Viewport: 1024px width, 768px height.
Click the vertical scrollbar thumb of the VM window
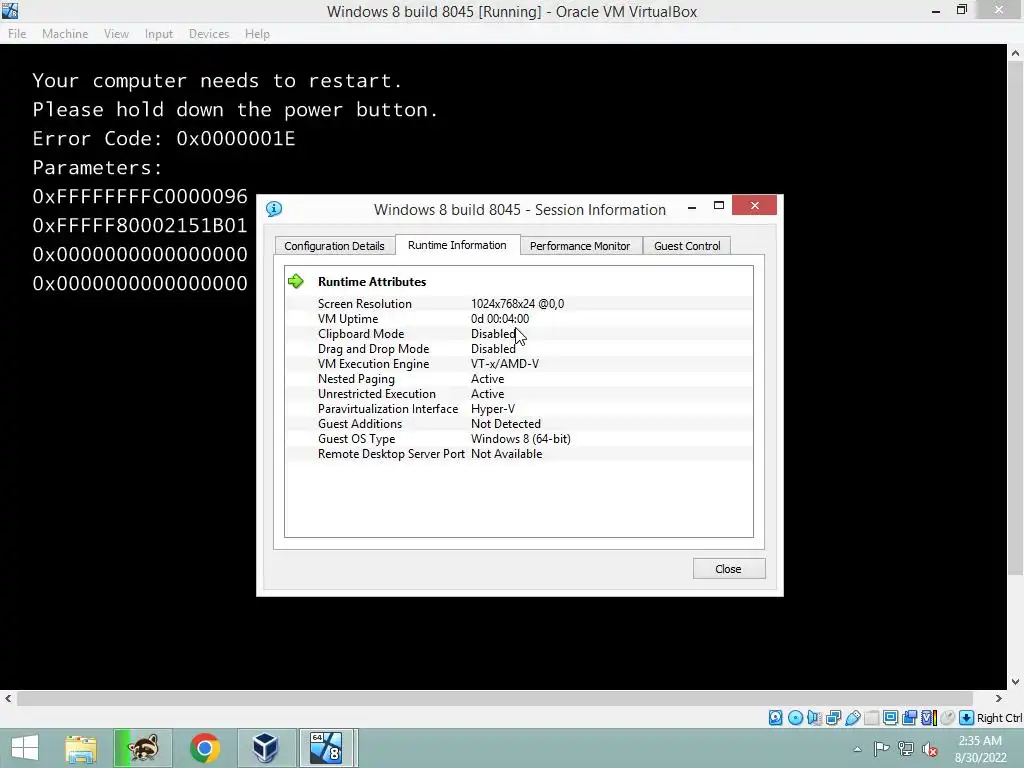(1015, 319)
